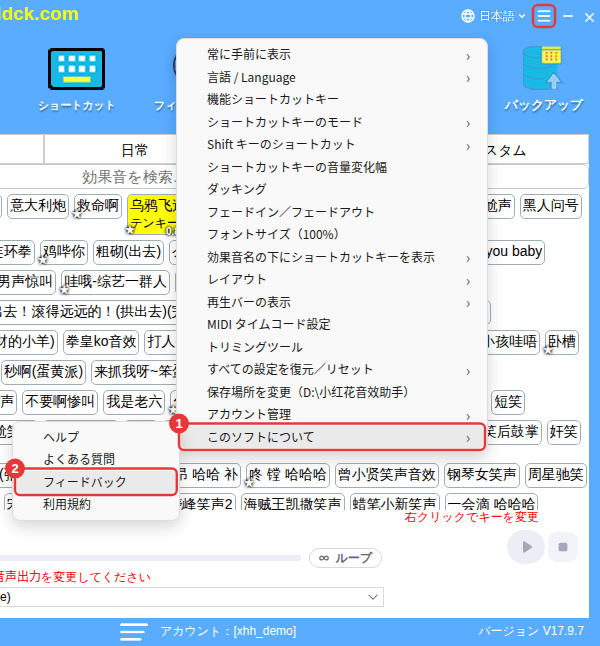Expand 効果音名の下にショートカットキーを表示 submenu
Viewport: 600px width, 646px height.
[x=333, y=257]
